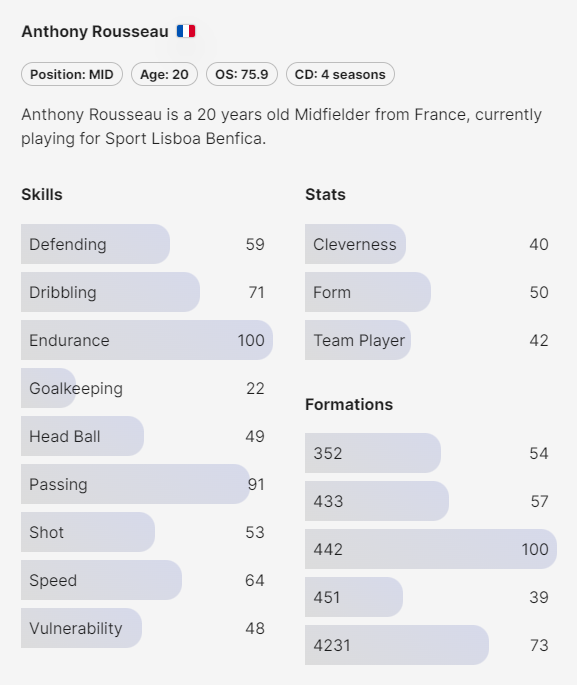
Task: Click the French flag icon
Action: (186, 31)
